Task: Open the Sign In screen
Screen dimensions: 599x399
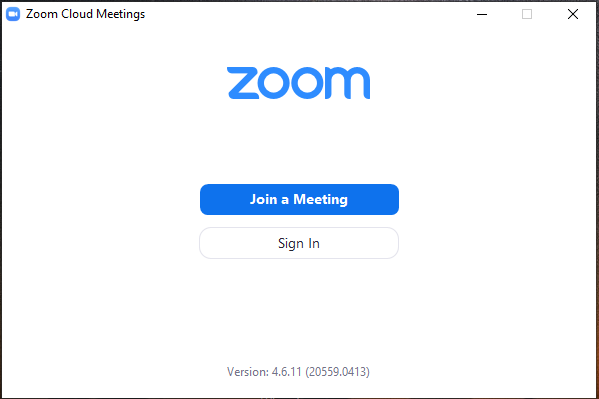Action: (x=299, y=243)
